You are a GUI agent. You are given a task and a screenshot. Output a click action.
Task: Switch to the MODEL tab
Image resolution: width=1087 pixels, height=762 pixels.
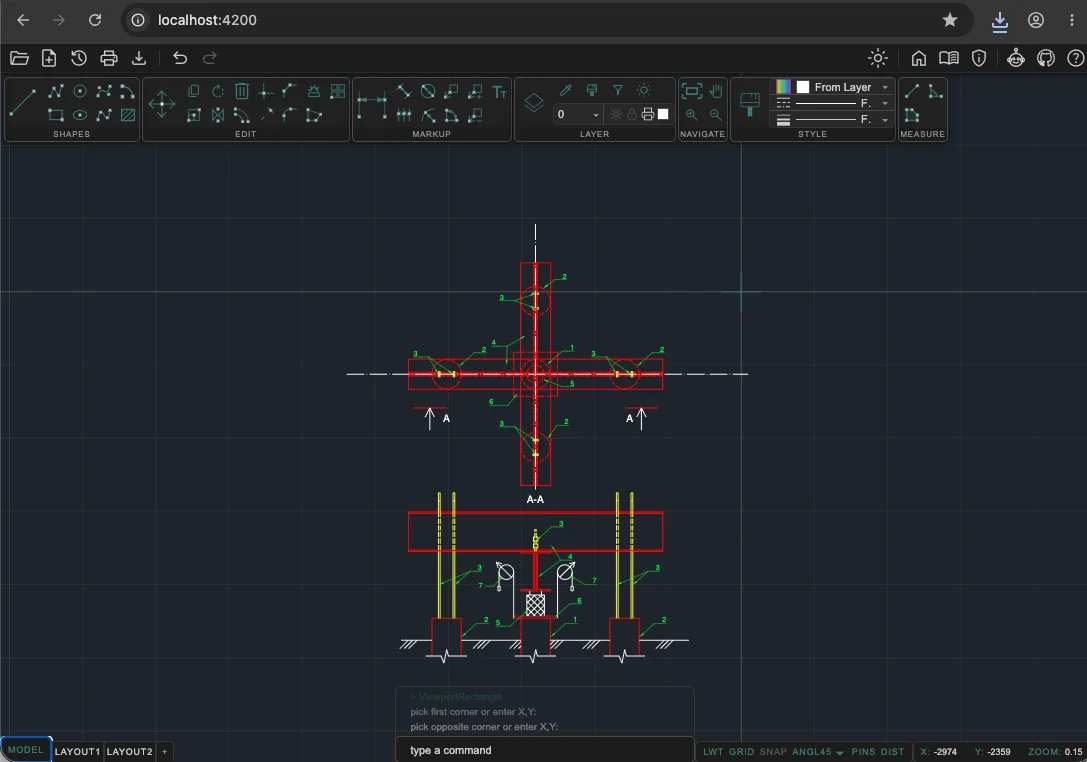[x=26, y=750]
